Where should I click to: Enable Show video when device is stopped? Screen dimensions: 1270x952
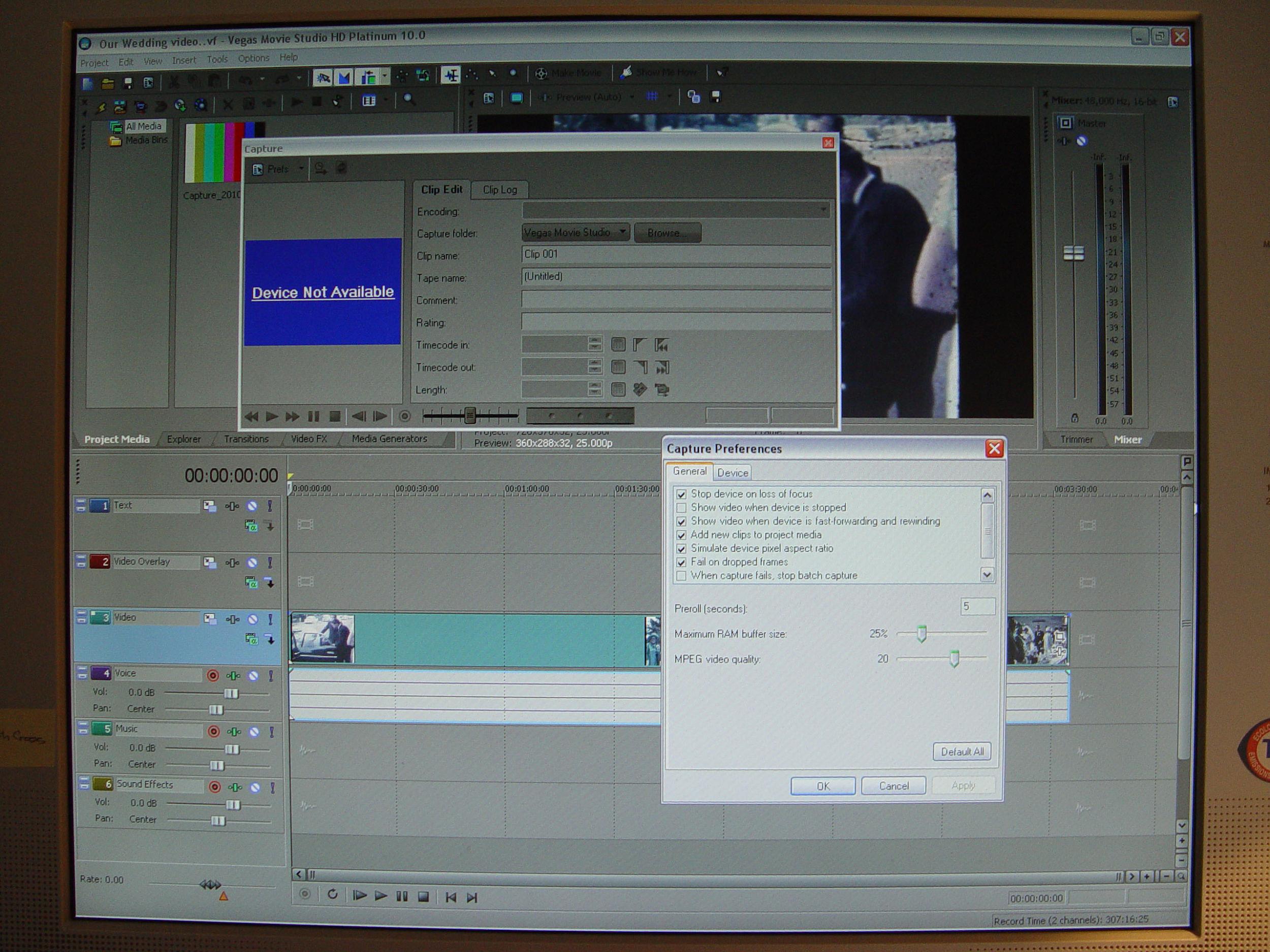(x=681, y=508)
